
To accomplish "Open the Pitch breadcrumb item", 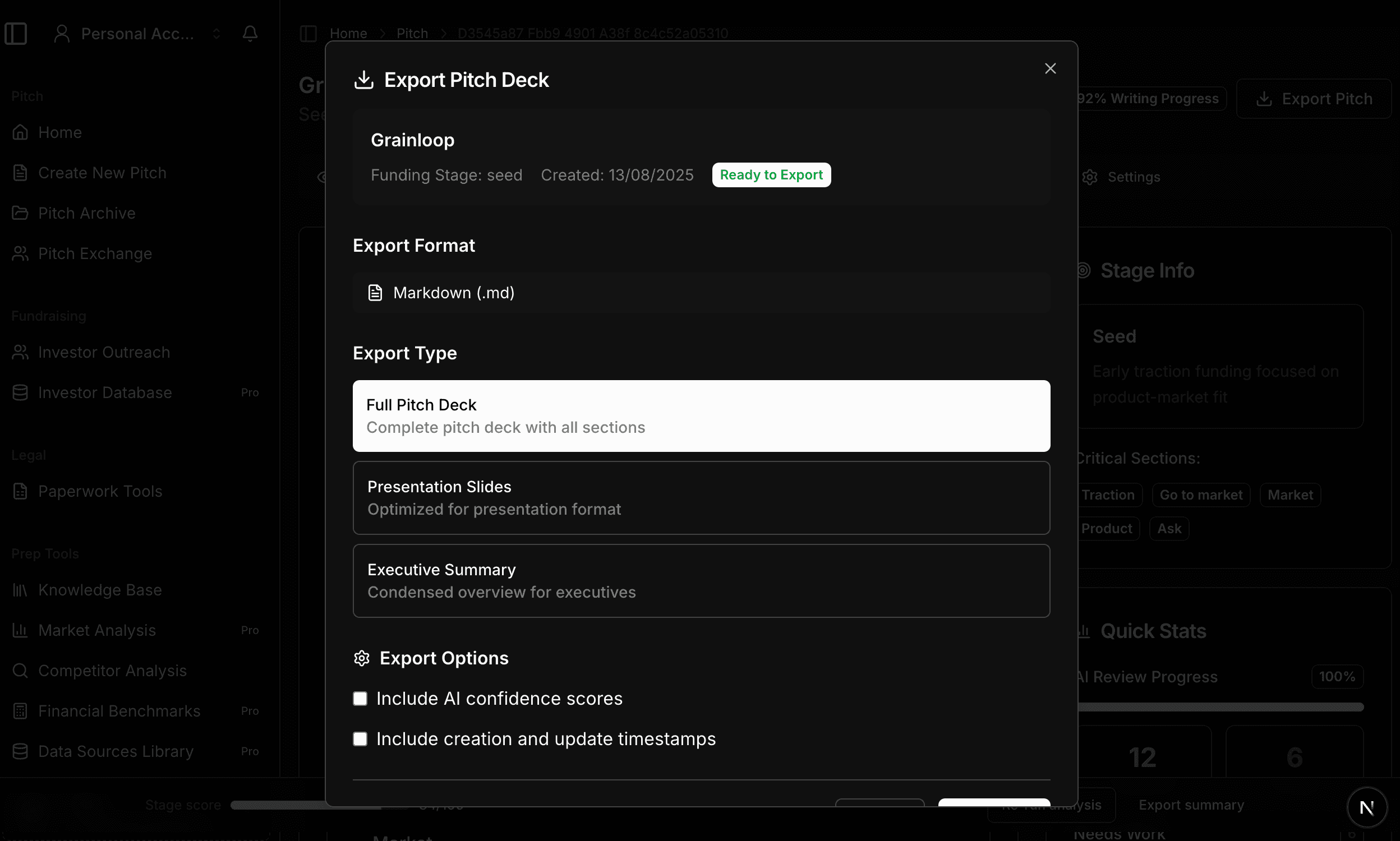I will click(x=412, y=33).
